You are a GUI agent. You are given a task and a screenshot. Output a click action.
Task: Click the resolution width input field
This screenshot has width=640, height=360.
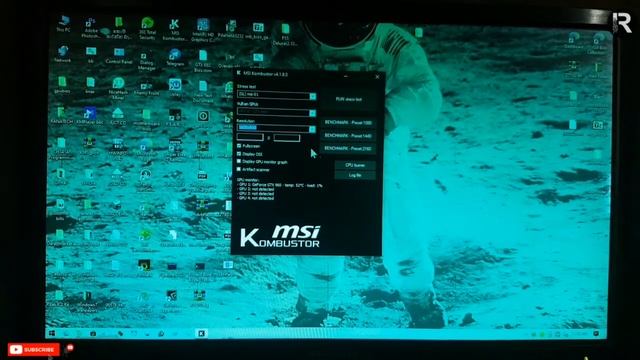coord(250,138)
